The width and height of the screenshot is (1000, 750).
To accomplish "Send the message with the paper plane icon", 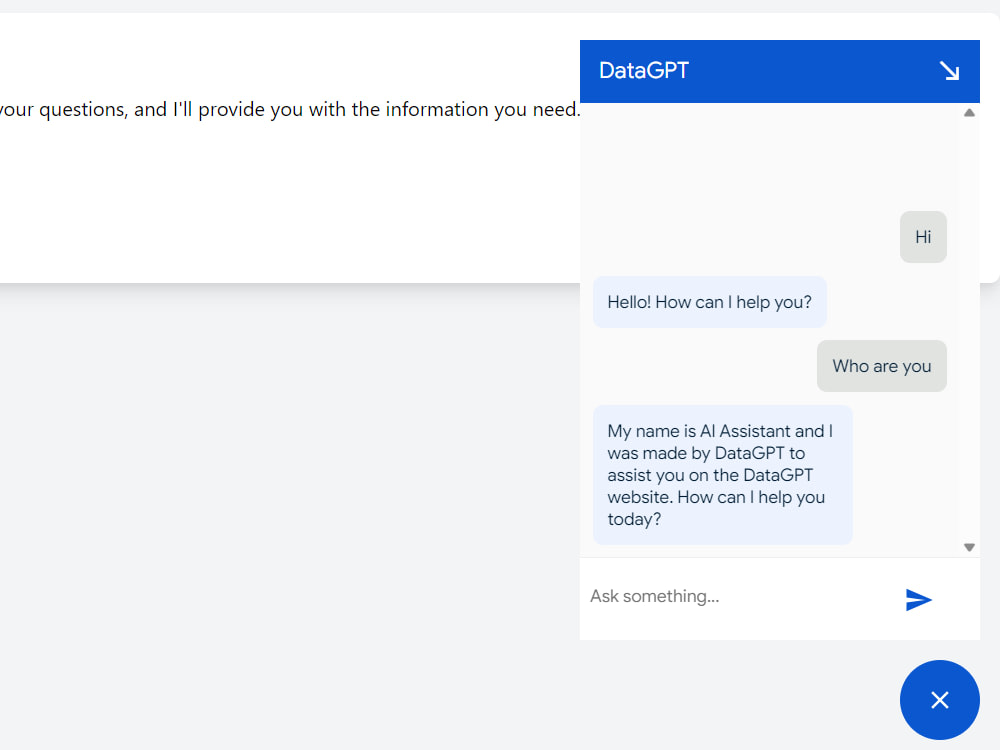I will (x=918, y=599).
